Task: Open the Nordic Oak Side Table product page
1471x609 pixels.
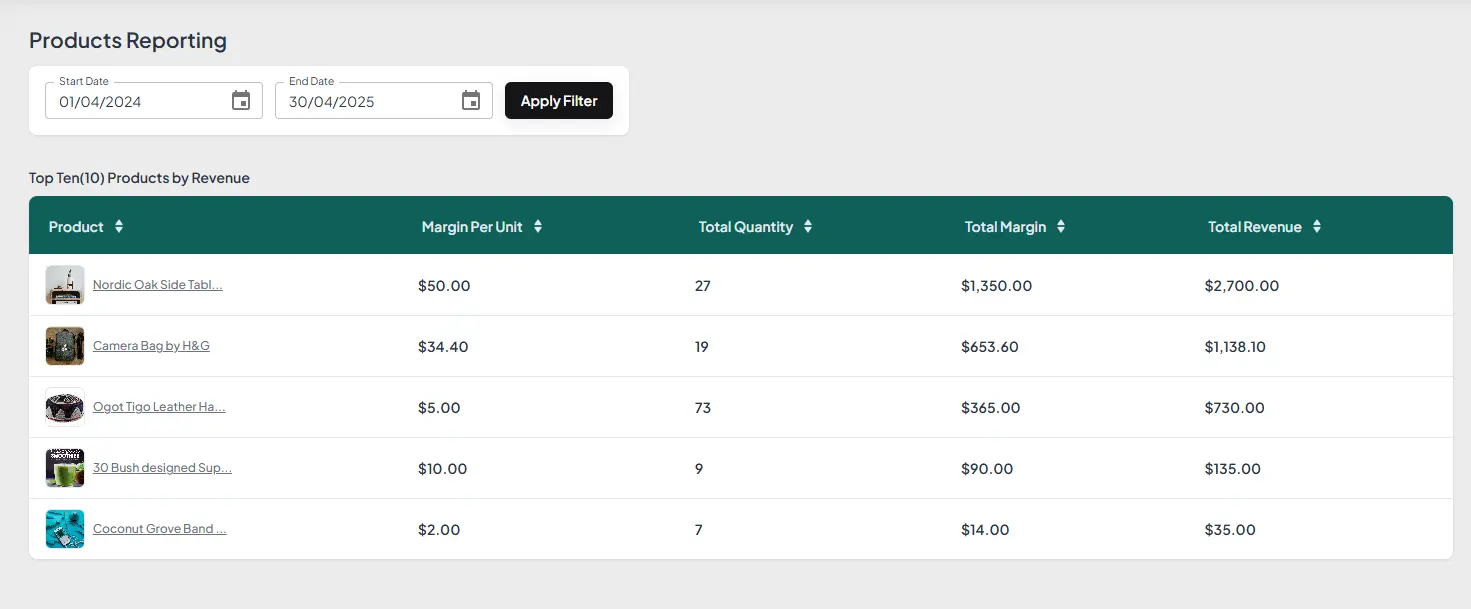Action: click(157, 285)
